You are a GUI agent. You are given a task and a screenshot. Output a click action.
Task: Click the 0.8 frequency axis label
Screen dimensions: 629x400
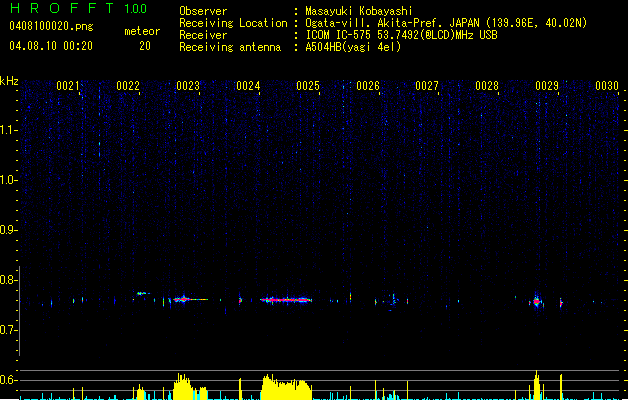(x=8, y=280)
